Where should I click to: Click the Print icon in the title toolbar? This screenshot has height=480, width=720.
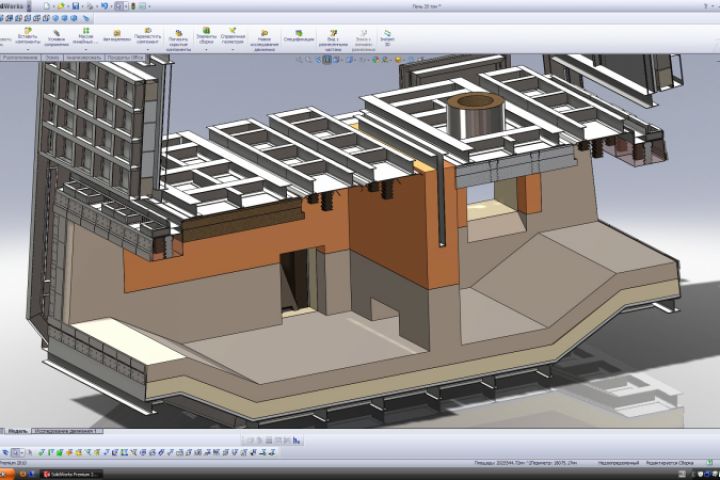click(x=90, y=6)
